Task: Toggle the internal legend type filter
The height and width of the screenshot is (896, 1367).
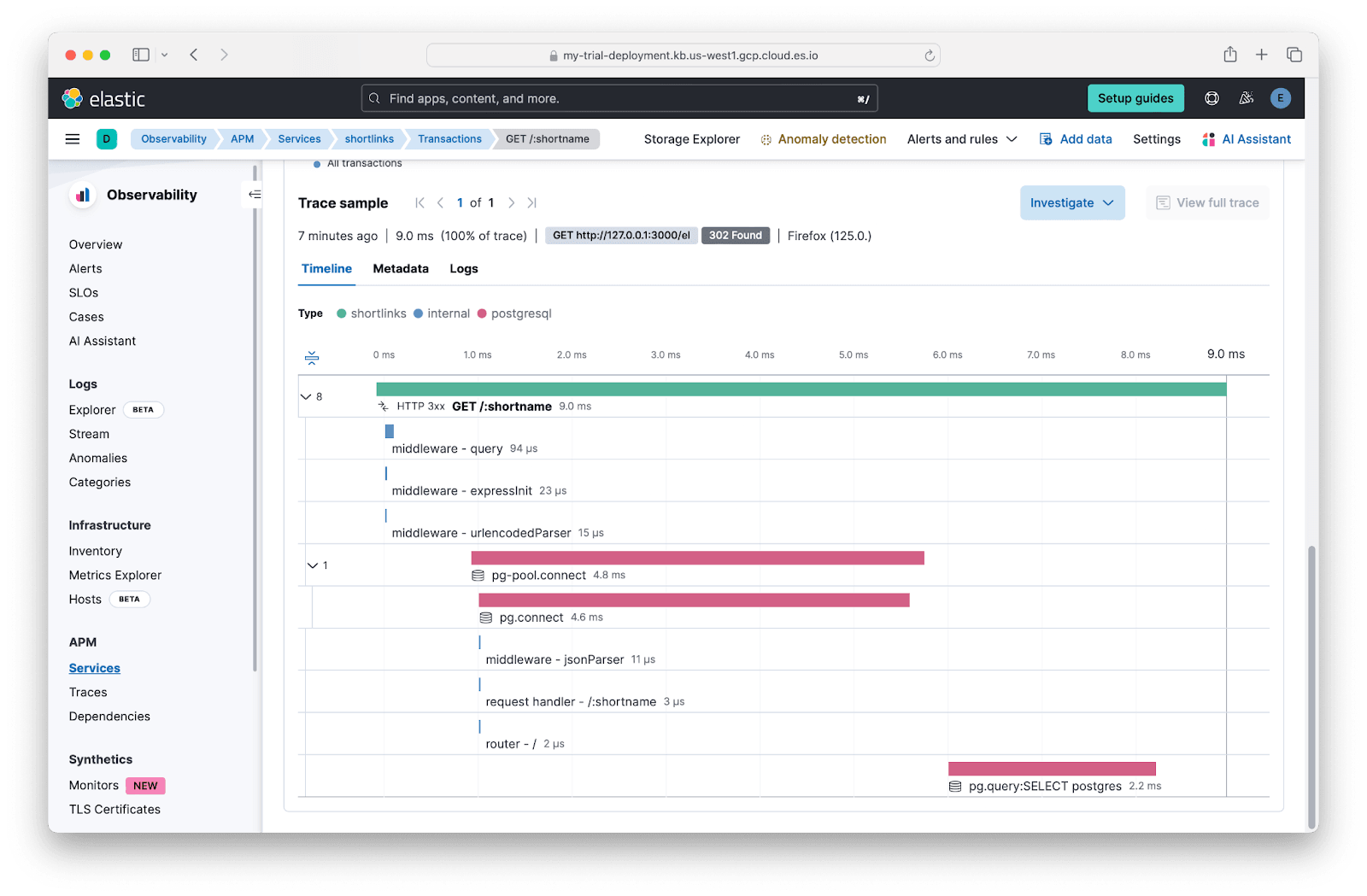Action: pos(442,313)
